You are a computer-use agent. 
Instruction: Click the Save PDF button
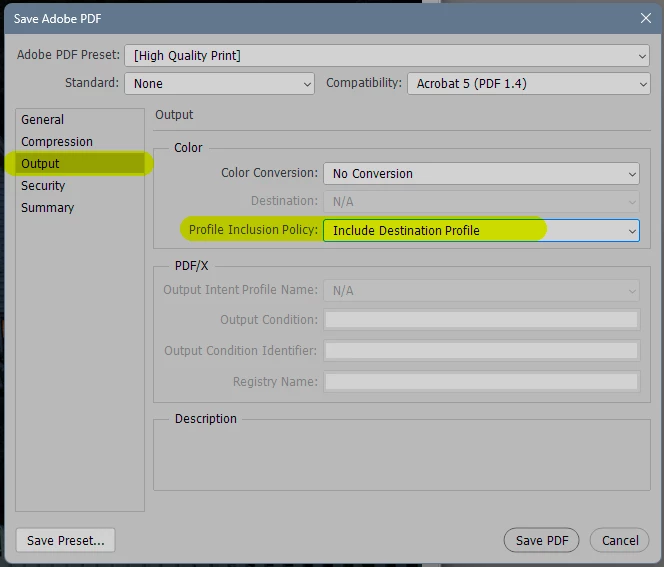541,540
